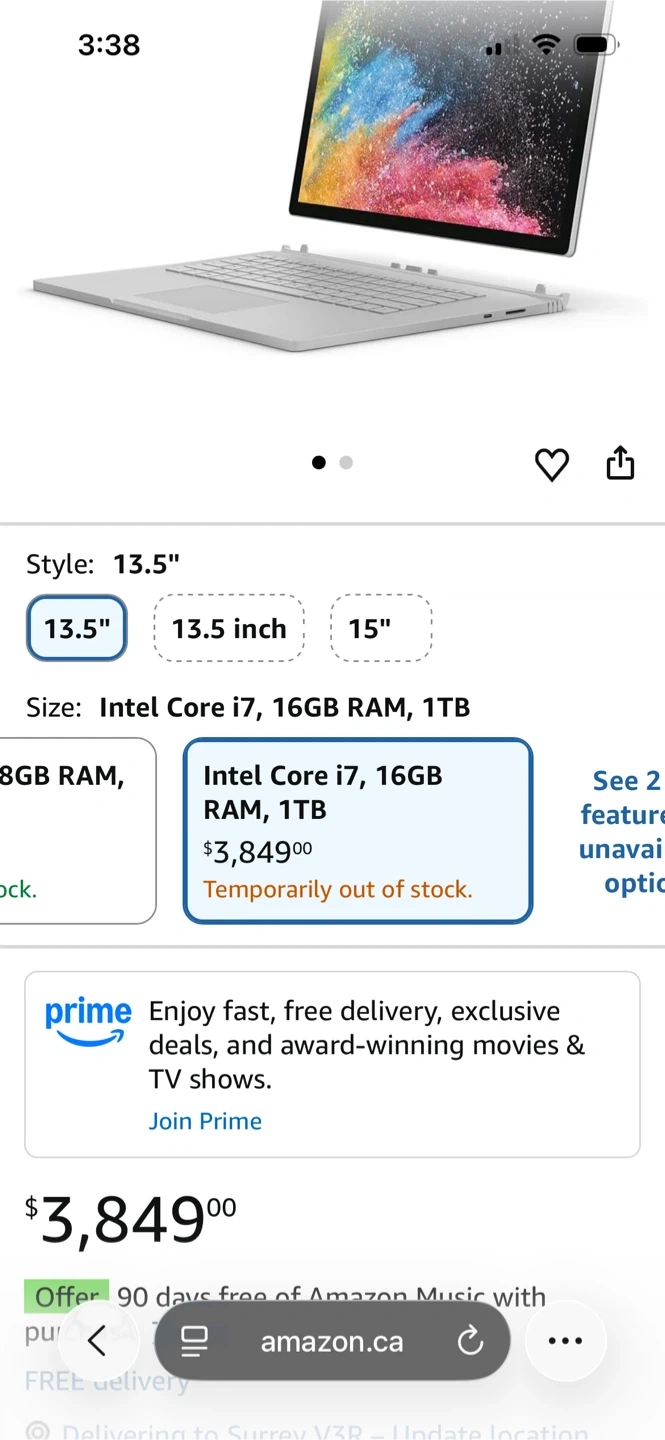The height and width of the screenshot is (1440, 665).
Task: Tap the battery icon in status bar
Action: click(596, 44)
